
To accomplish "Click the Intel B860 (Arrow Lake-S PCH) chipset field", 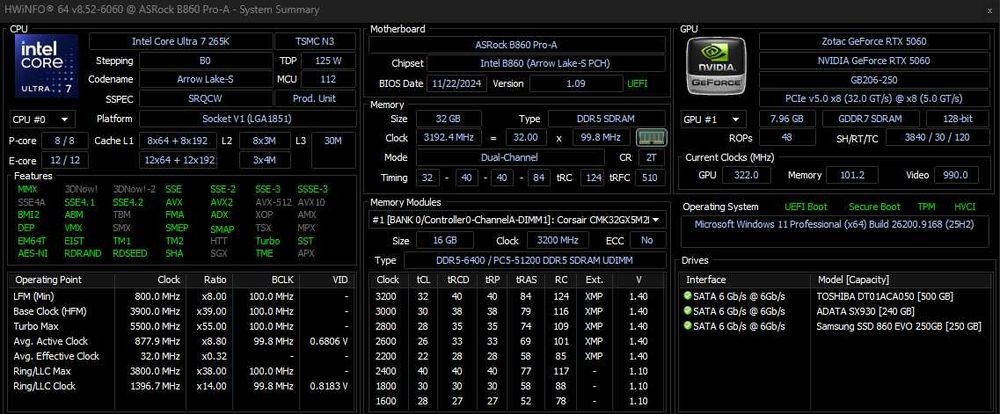I will [x=546, y=64].
